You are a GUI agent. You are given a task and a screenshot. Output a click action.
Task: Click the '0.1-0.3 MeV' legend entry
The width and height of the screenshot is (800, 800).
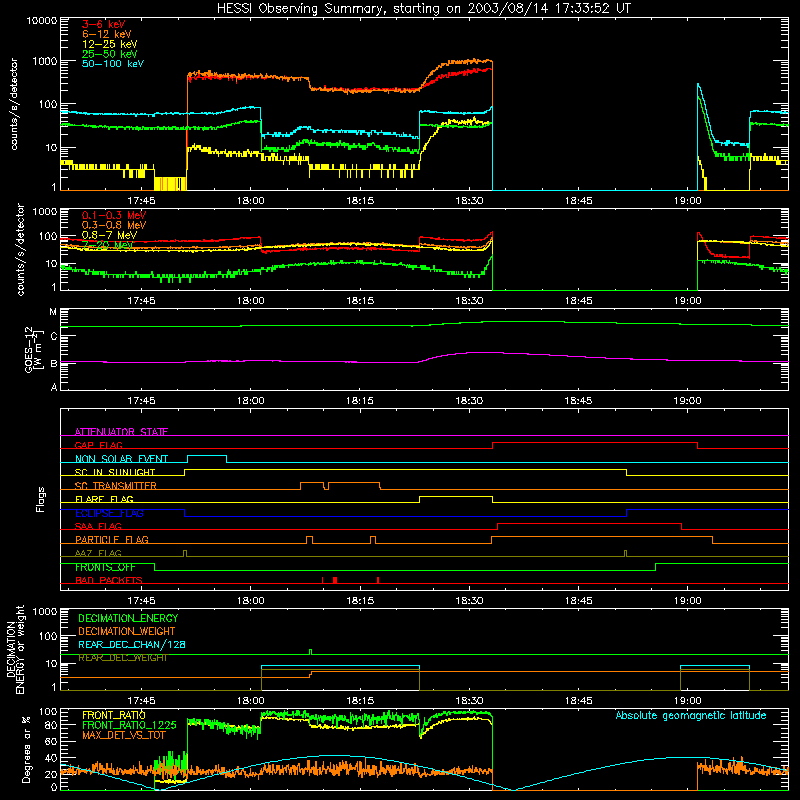[x=114, y=215]
